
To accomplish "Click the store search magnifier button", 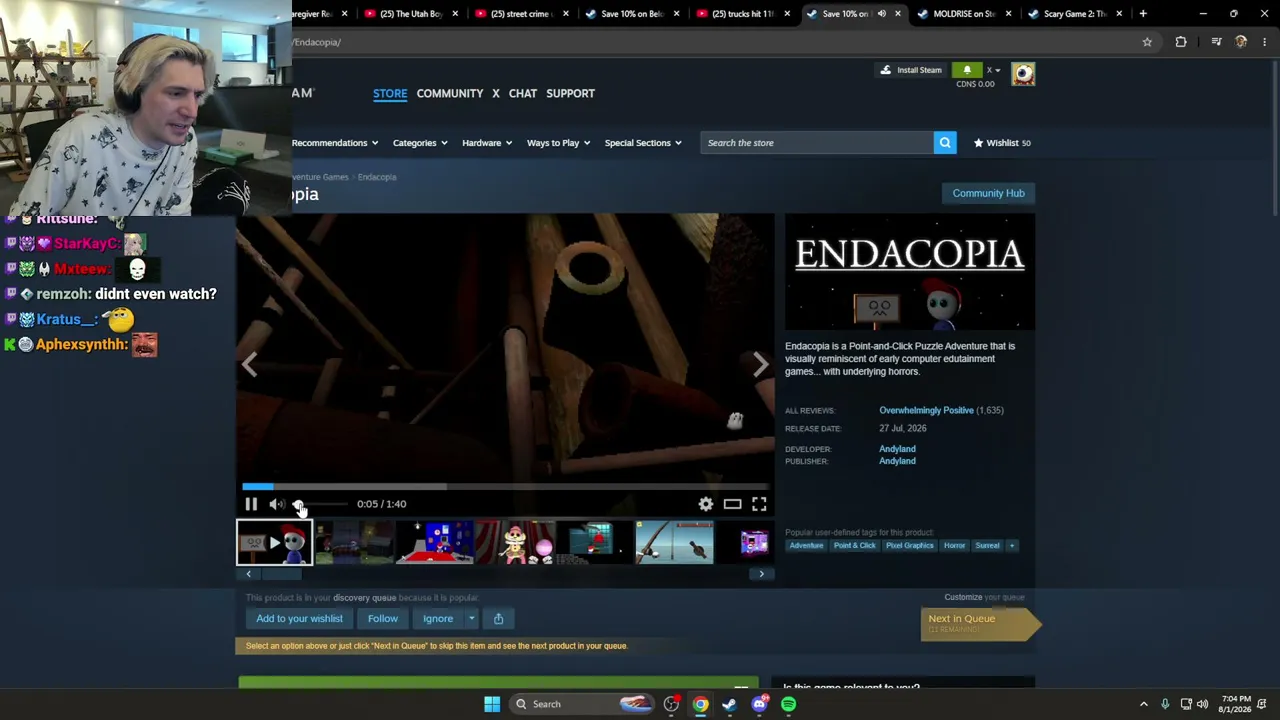I will pyautogui.click(x=945, y=143).
